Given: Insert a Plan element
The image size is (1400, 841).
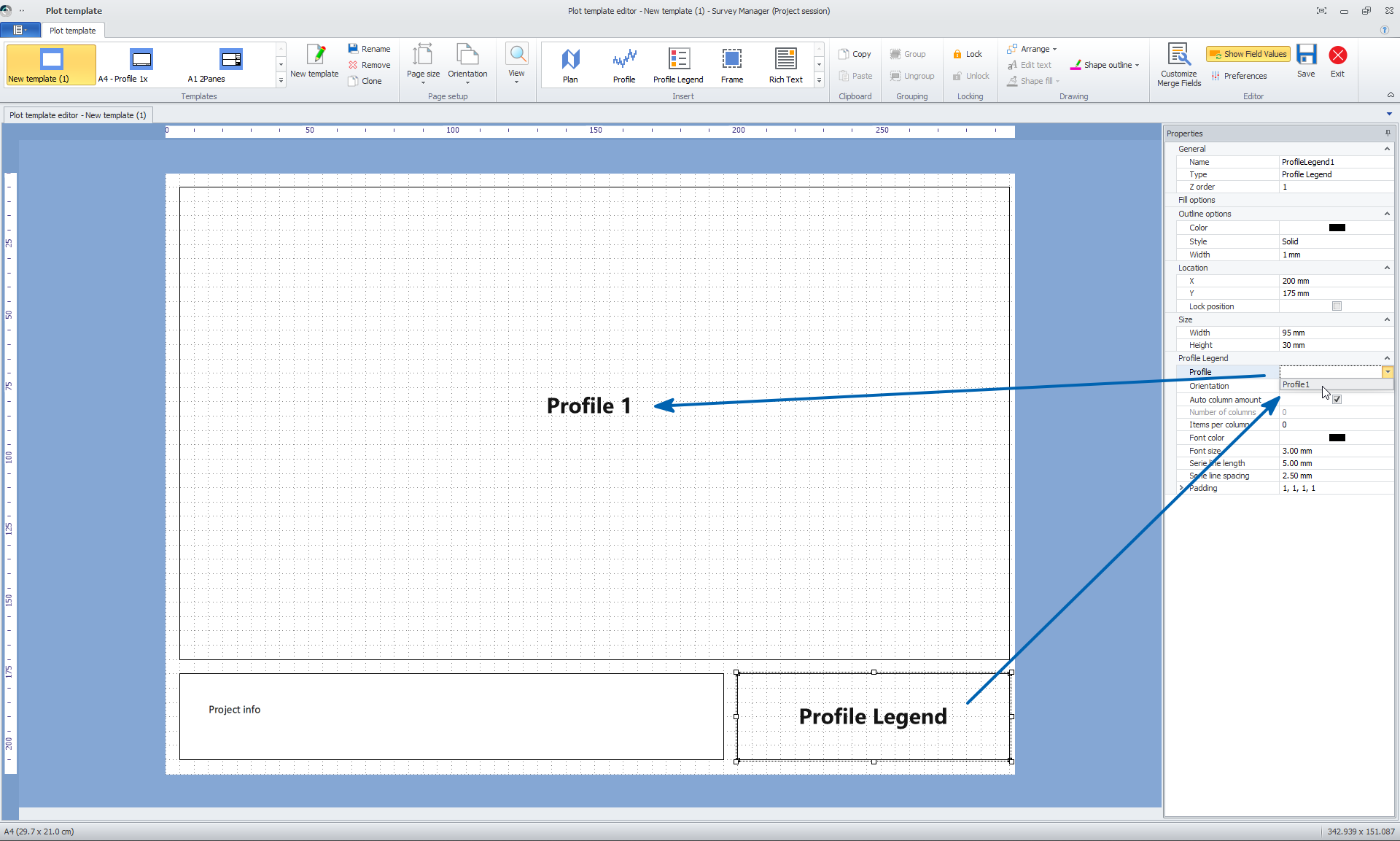Looking at the screenshot, I should pos(570,65).
